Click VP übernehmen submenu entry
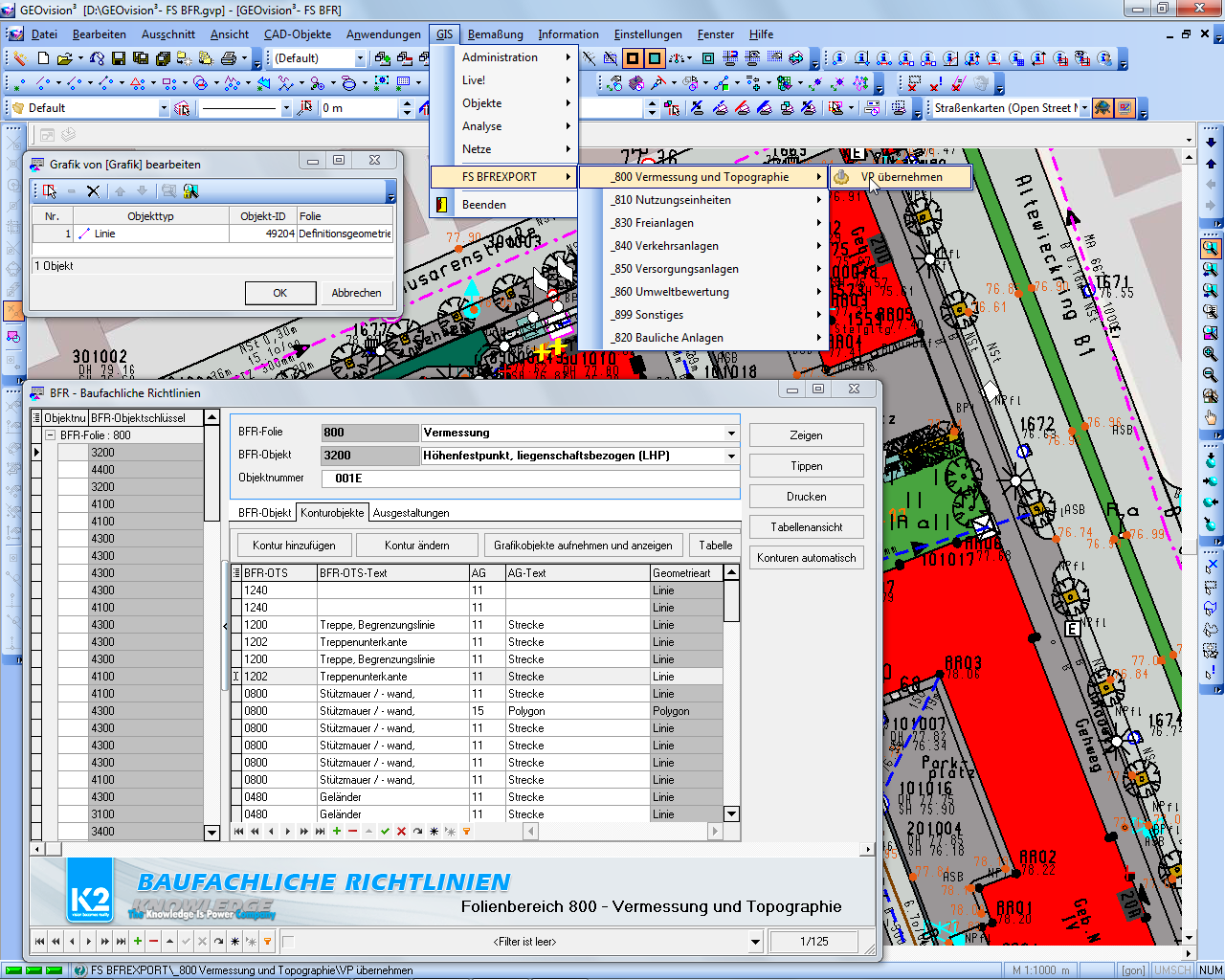This screenshot has height=980, width=1225. click(x=901, y=177)
